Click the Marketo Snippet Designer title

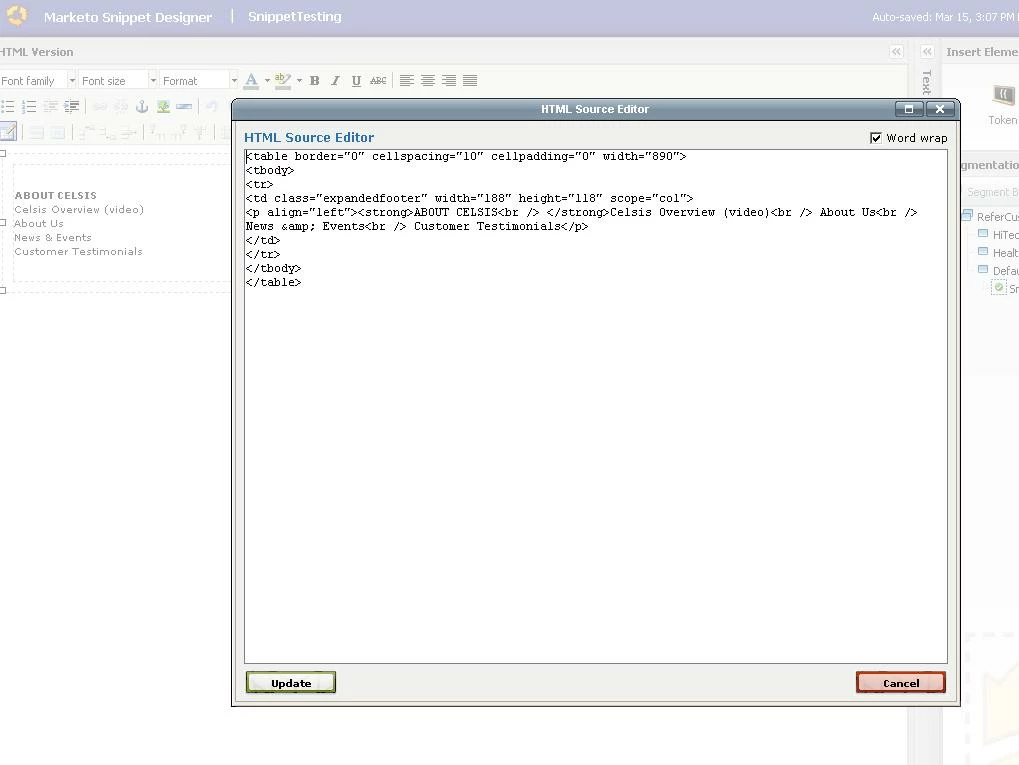pos(128,17)
